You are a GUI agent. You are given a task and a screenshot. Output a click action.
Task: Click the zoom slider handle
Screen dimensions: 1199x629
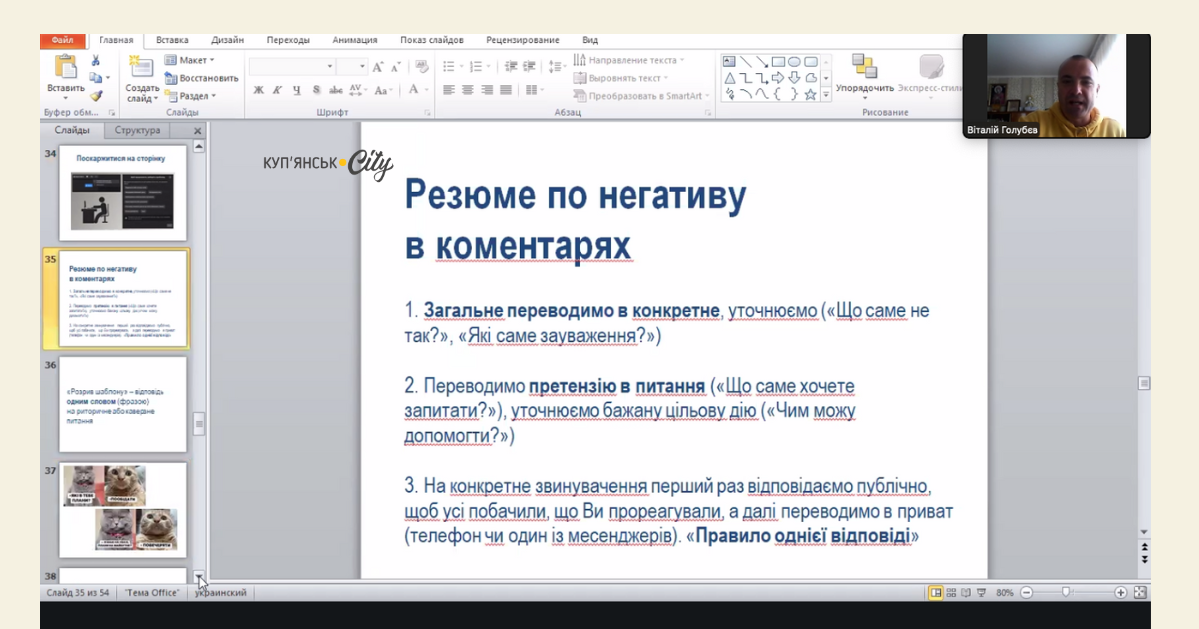point(1066,592)
